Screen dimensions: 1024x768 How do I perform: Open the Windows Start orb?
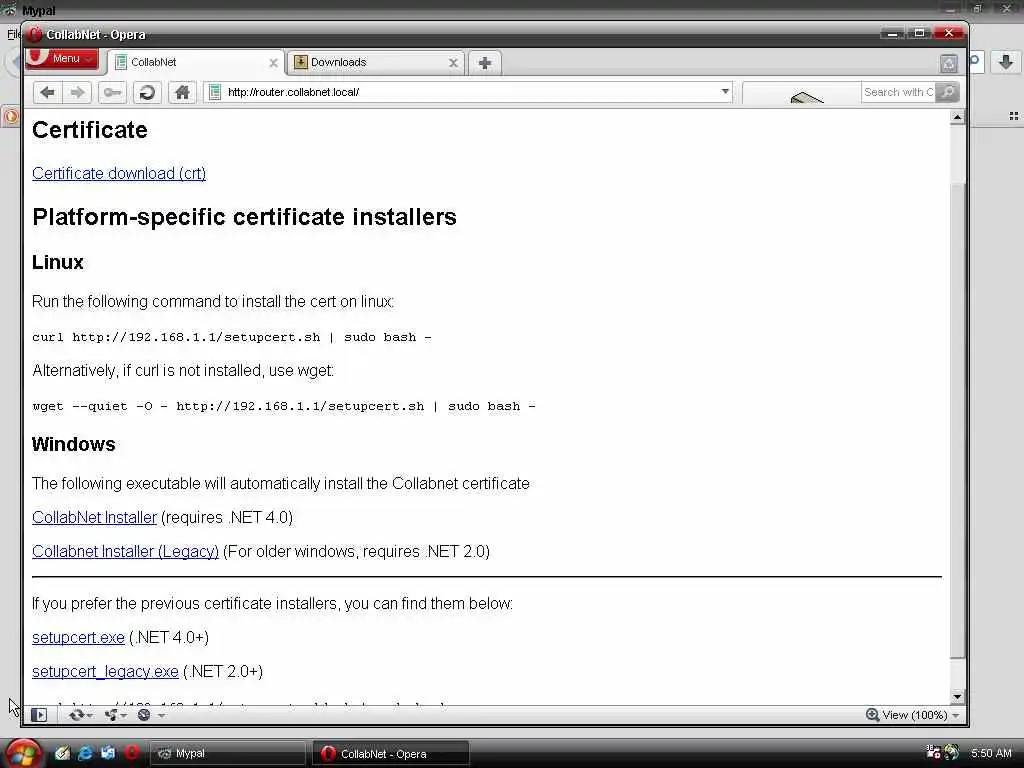click(23, 754)
